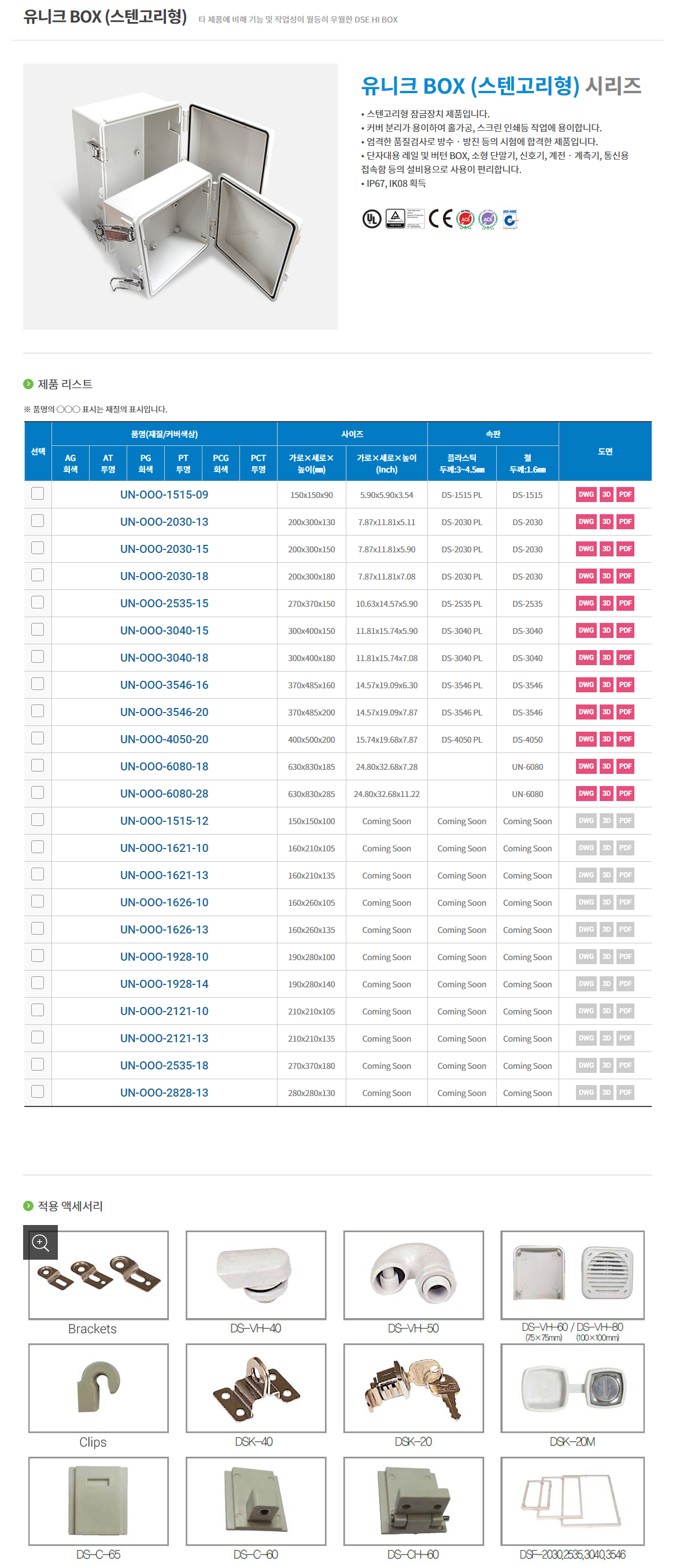This screenshot has width=676, height=1568.
Task: Open product UN-OOO-2030-15
Action: click(164, 549)
